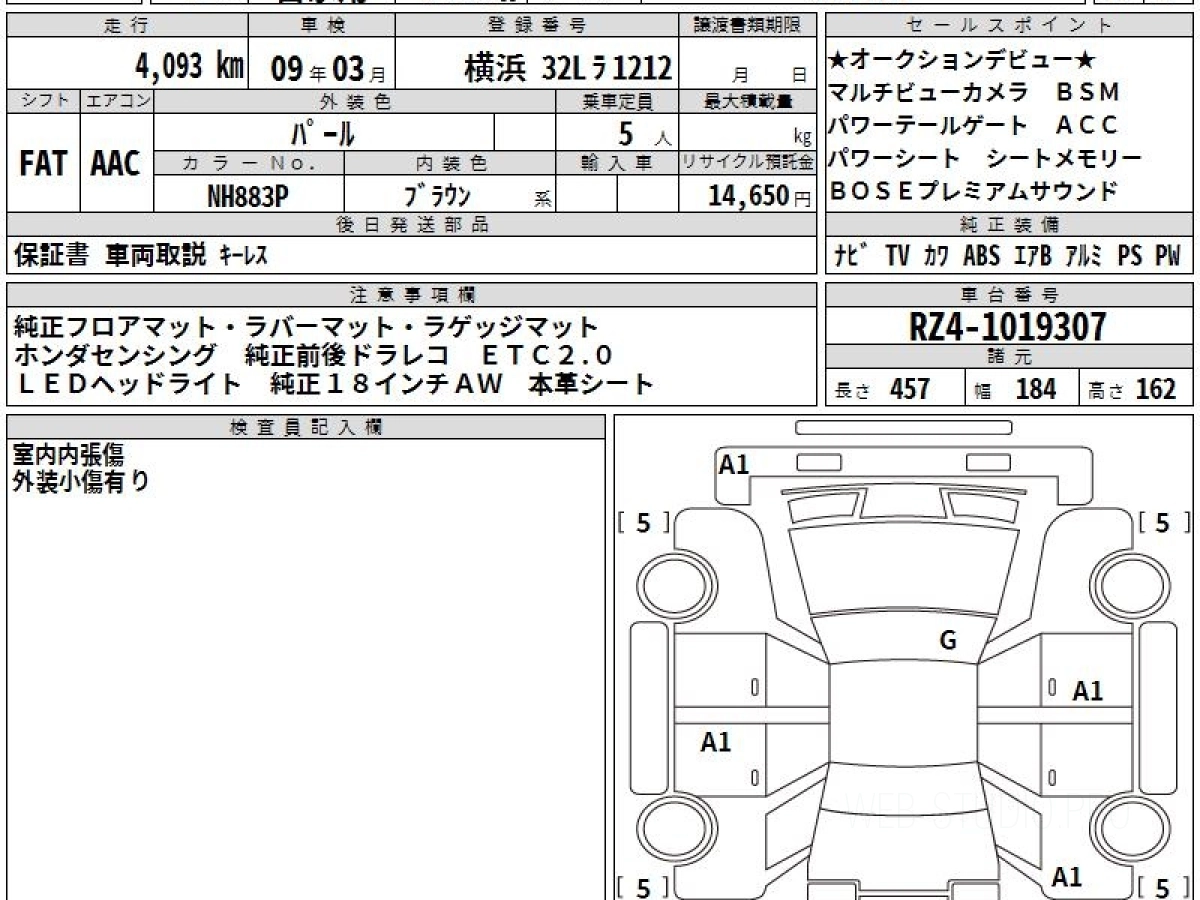
Task: Select the interior color ブラウン
Action: tap(437, 194)
